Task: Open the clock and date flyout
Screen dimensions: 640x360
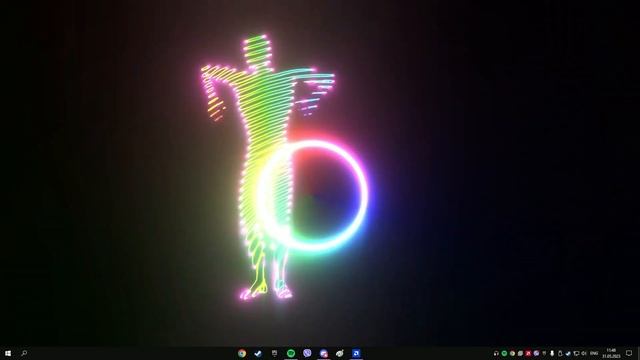Action: [611, 353]
